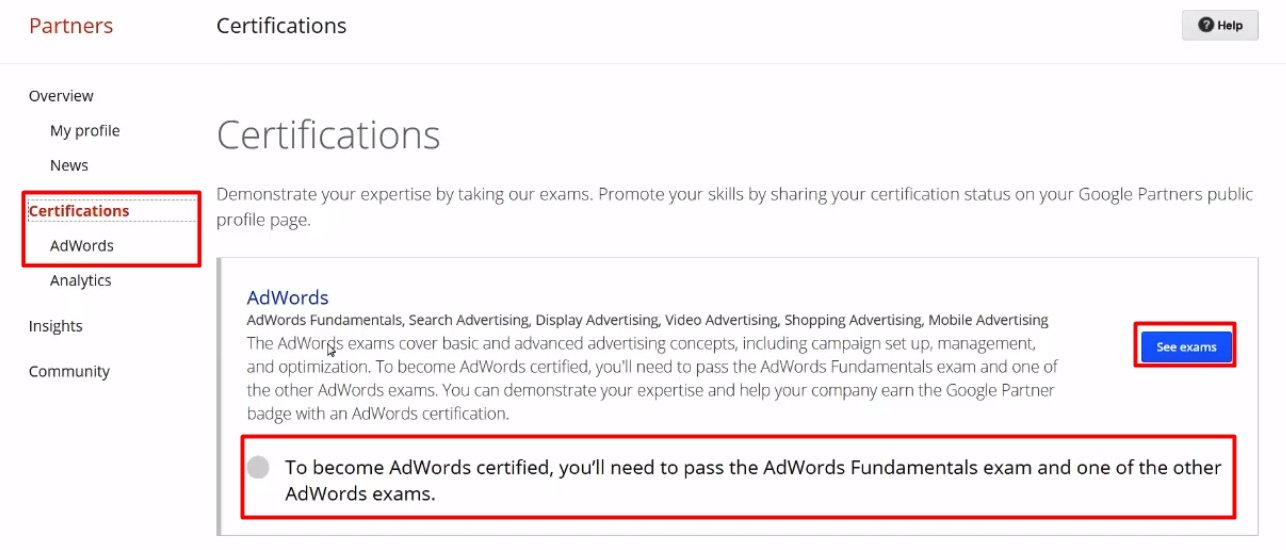
Task: Click the "The AdWords exams cover" description paragraph
Action: coord(651,378)
